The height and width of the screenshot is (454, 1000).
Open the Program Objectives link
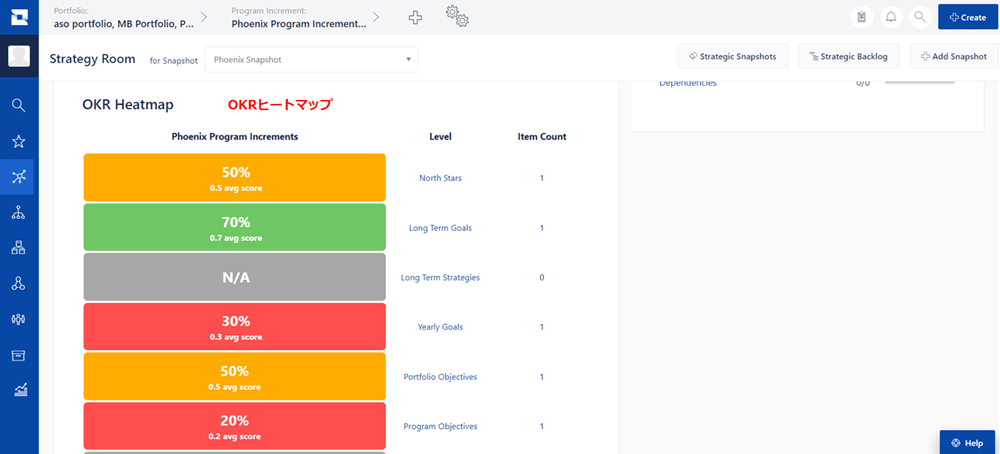click(440, 427)
